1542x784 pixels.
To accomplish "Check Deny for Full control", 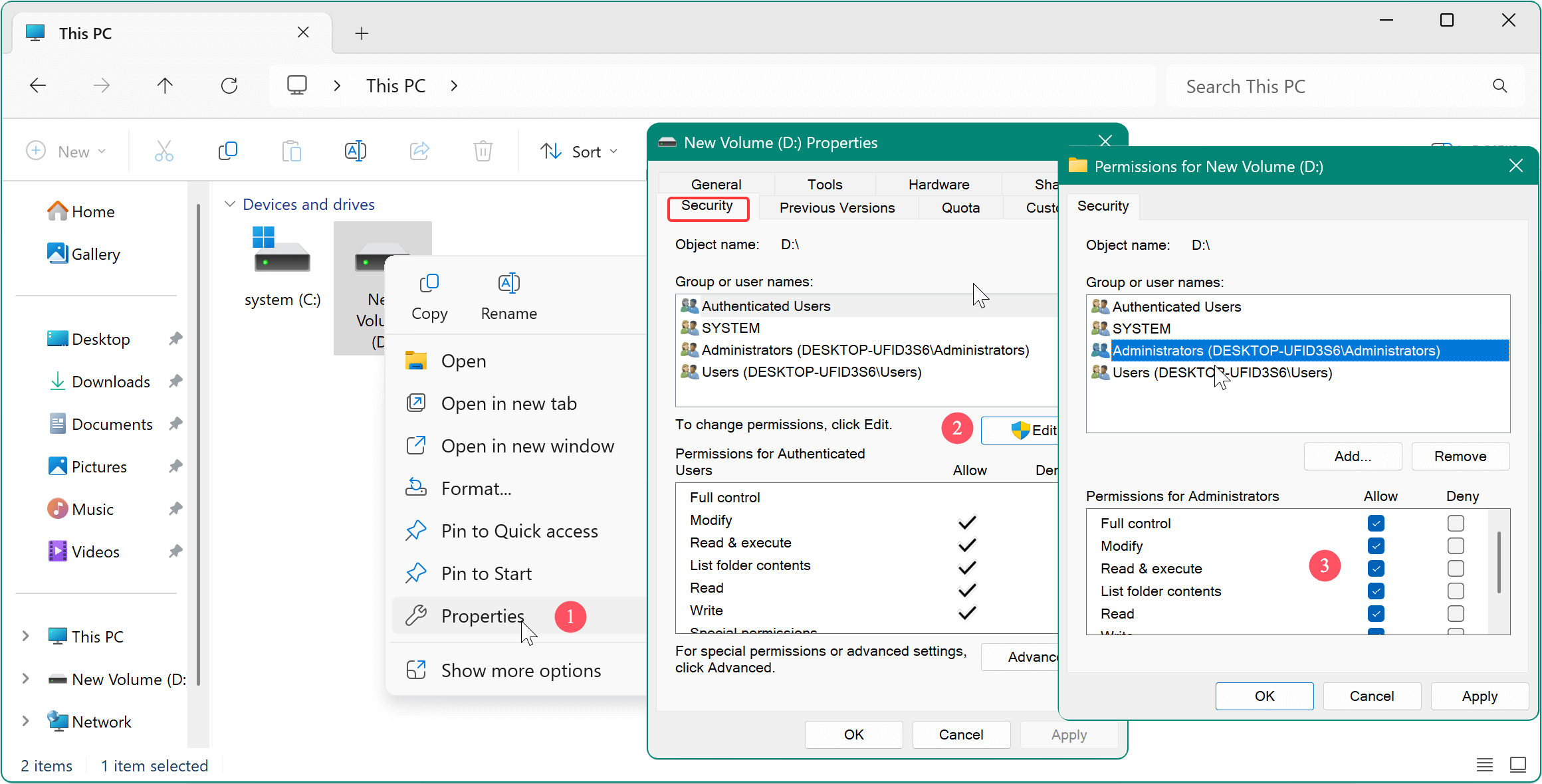I will (1456, 523).
